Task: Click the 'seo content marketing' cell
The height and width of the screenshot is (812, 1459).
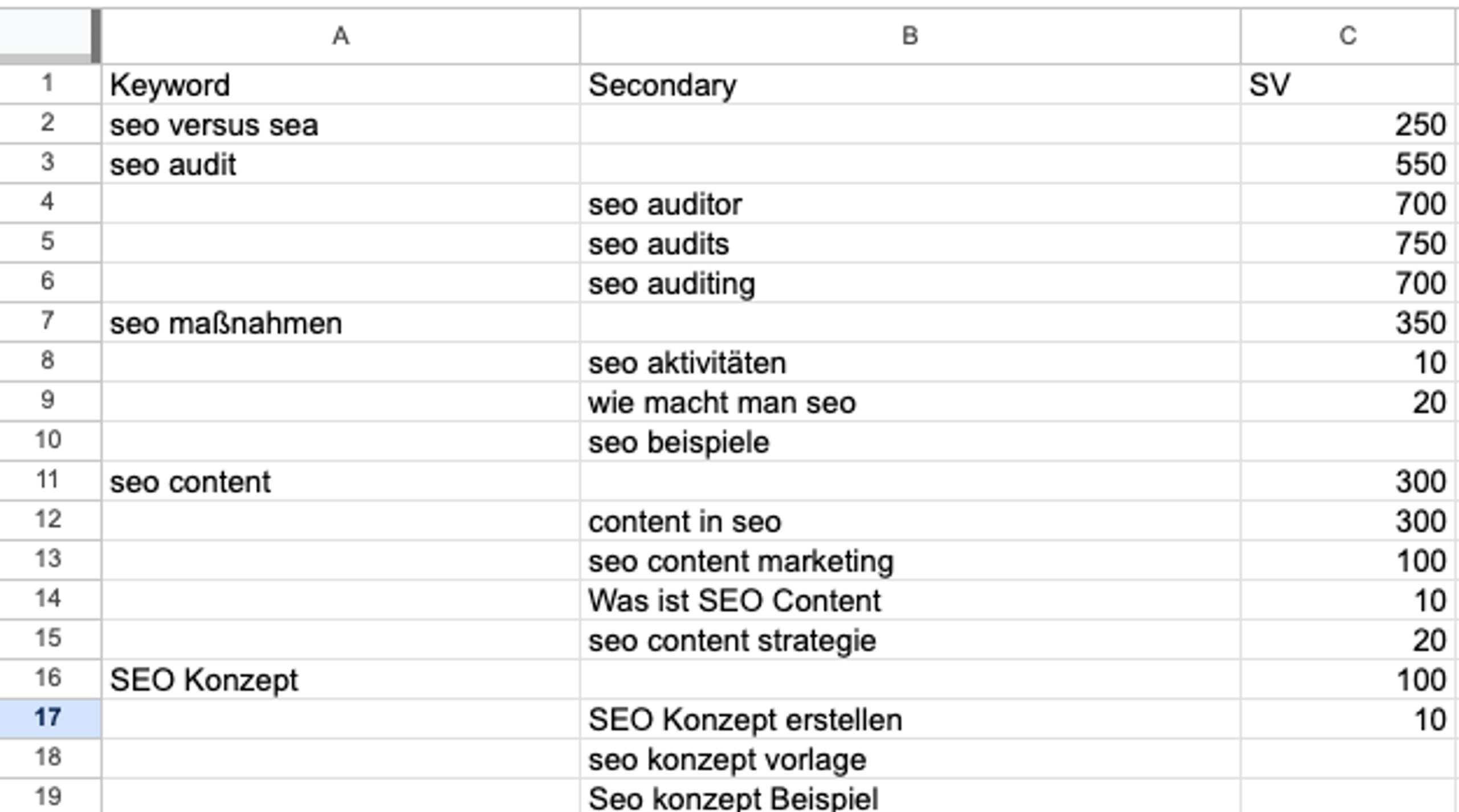Action: (909, 560)
